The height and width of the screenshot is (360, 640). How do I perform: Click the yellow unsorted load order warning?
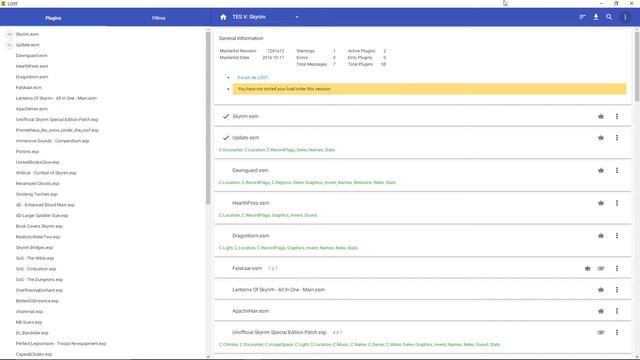429,89
